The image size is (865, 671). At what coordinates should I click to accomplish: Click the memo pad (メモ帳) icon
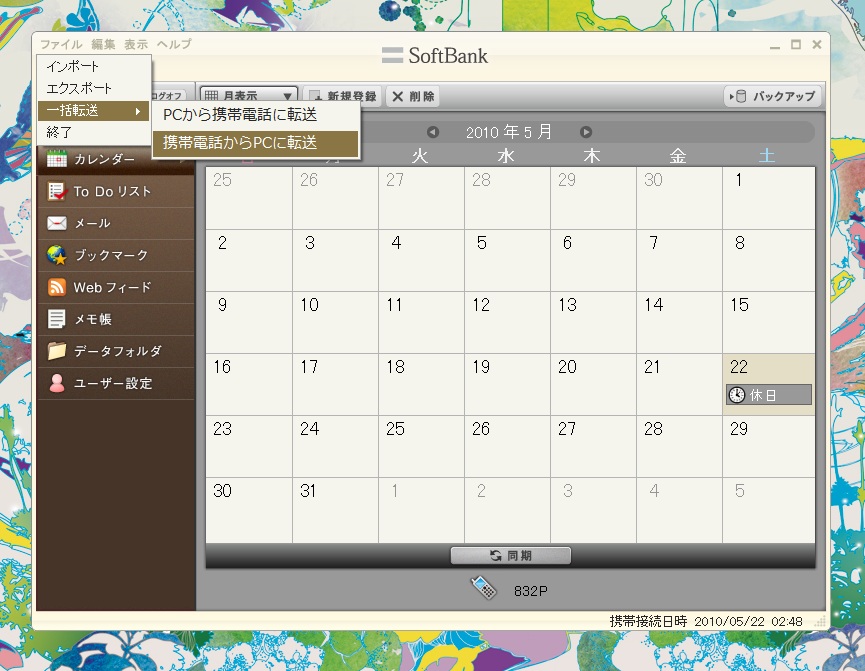[x=57, y=319]
